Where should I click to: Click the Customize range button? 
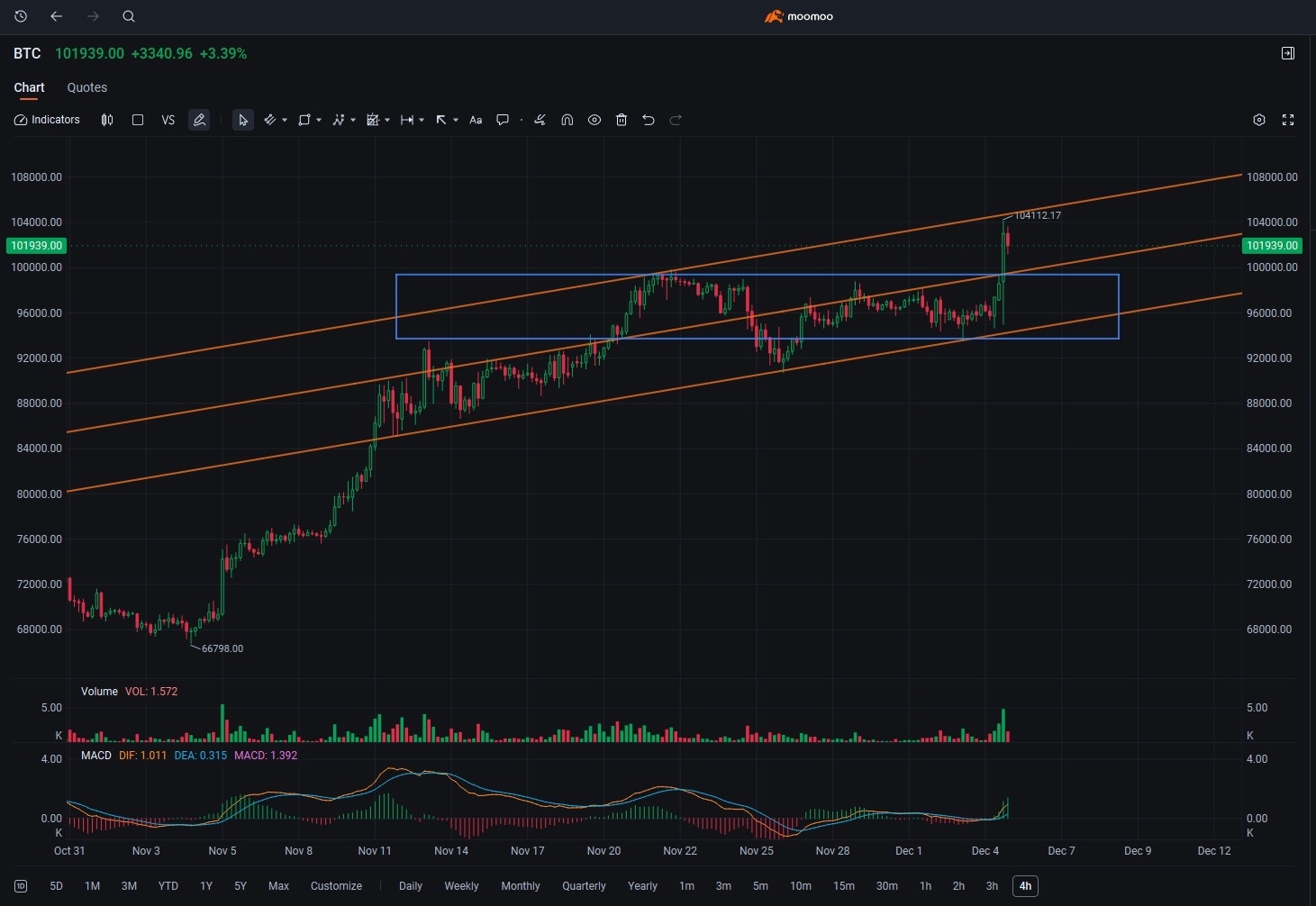(x=336, y=886)
